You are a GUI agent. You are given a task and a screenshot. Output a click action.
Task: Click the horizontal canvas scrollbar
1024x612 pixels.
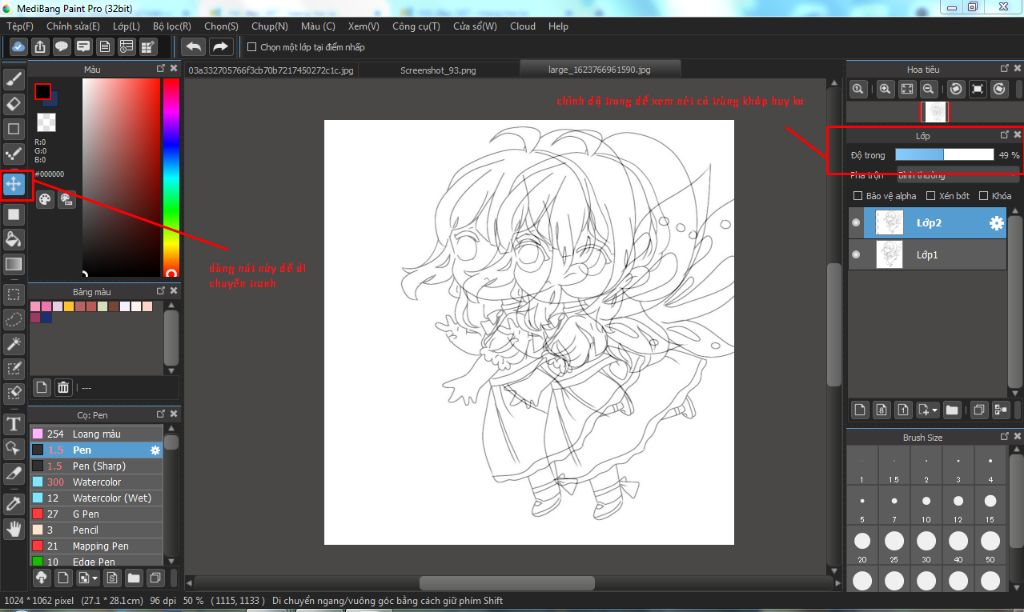tap(507, 582)
